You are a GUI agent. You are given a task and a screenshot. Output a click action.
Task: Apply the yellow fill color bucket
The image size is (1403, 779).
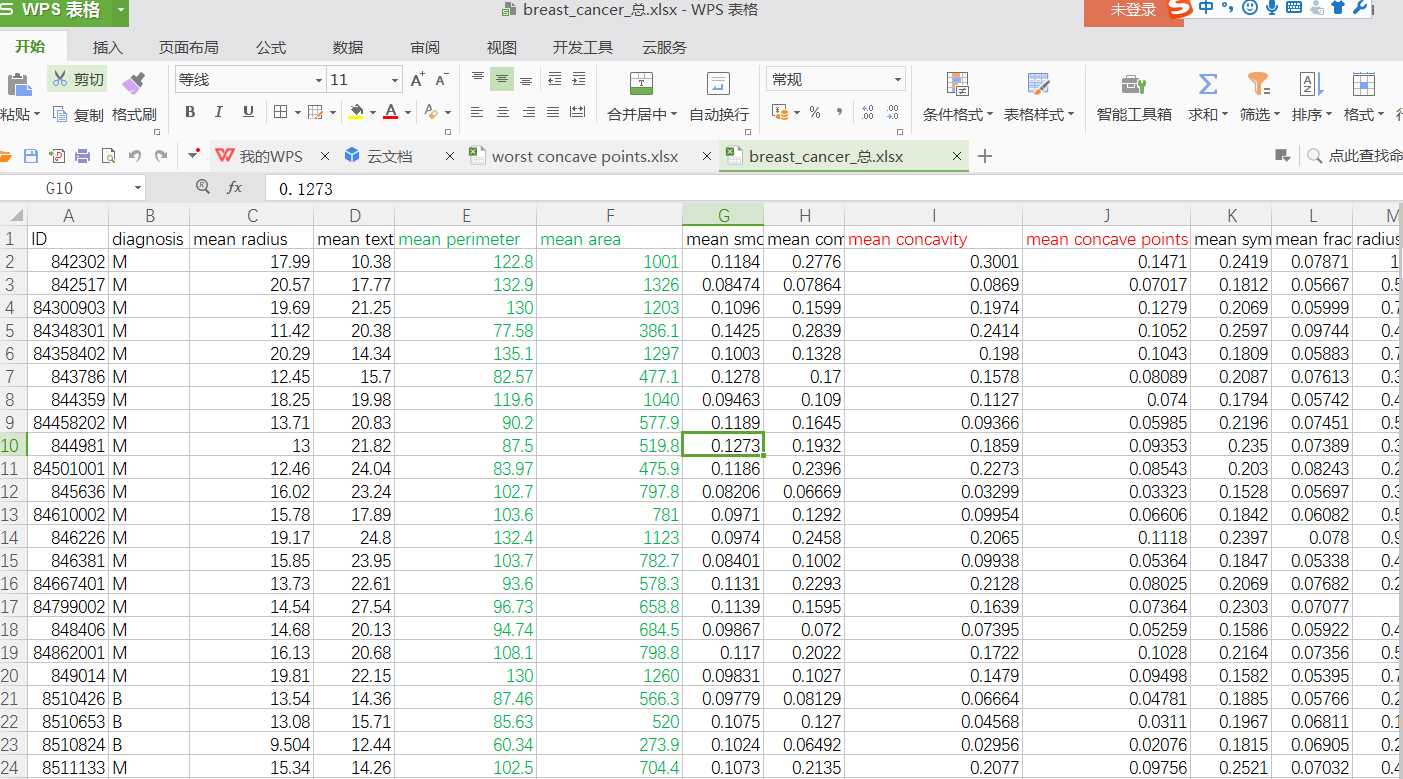356,112
